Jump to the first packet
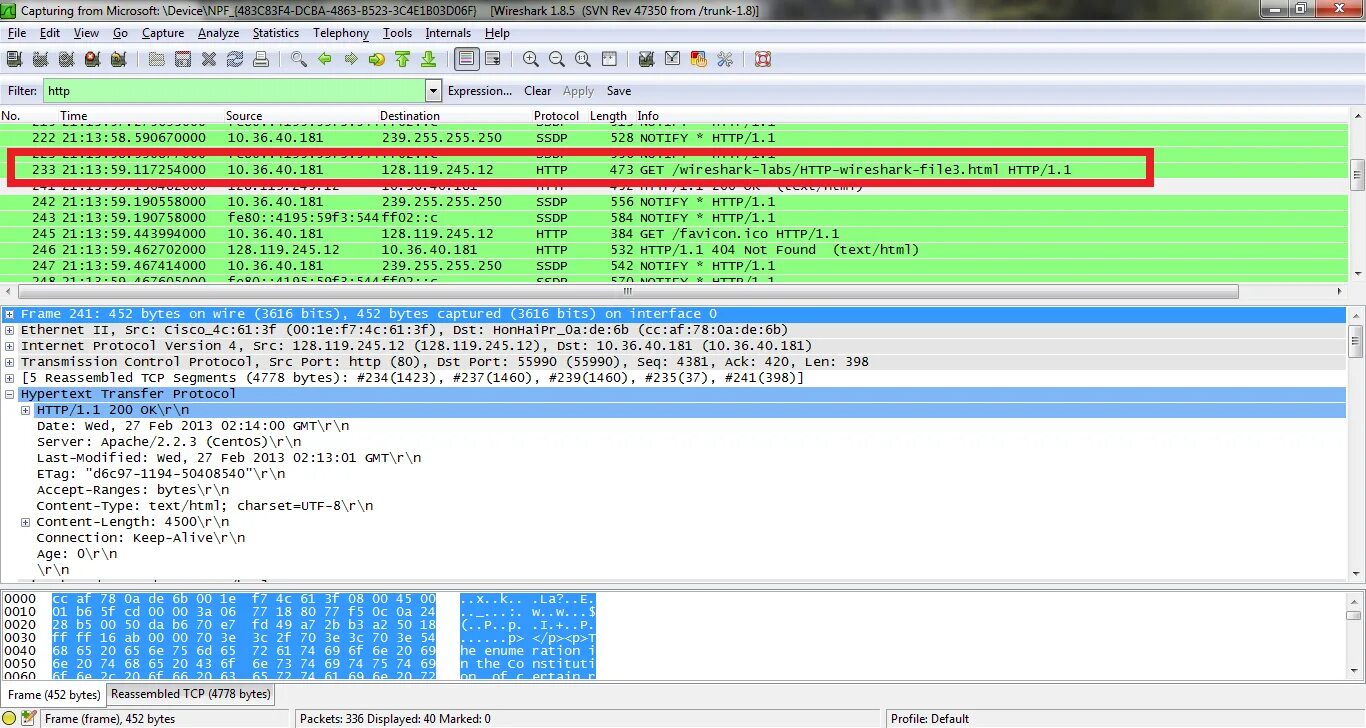The height and width of the screenshot is (728, 1366). tap(403, 59)
